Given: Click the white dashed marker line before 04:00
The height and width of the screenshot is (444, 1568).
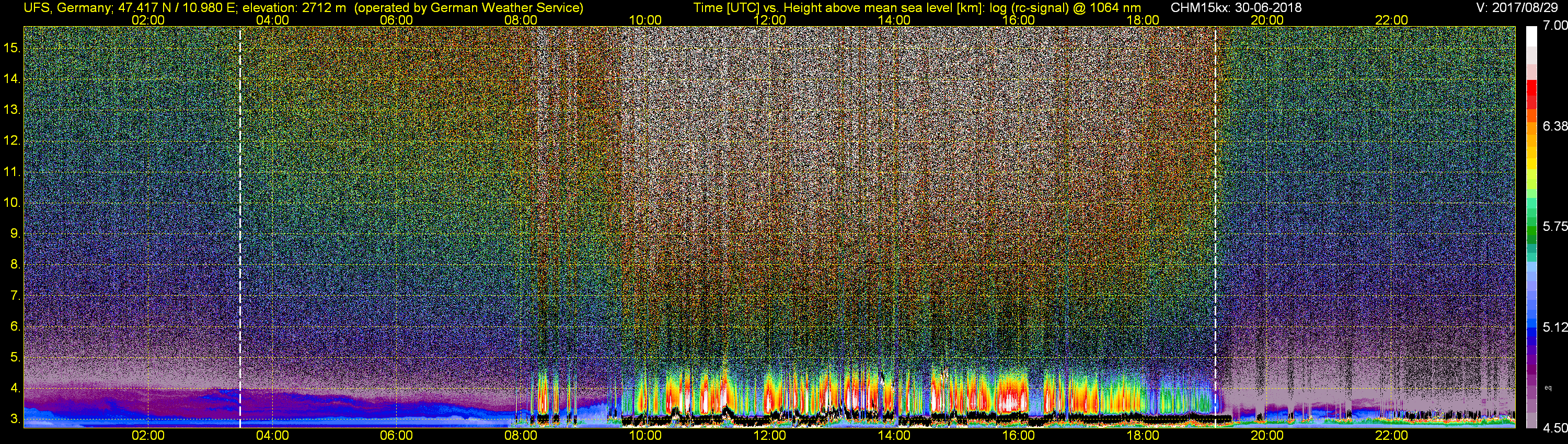Looking at the screenshot, I should point(240,227).
